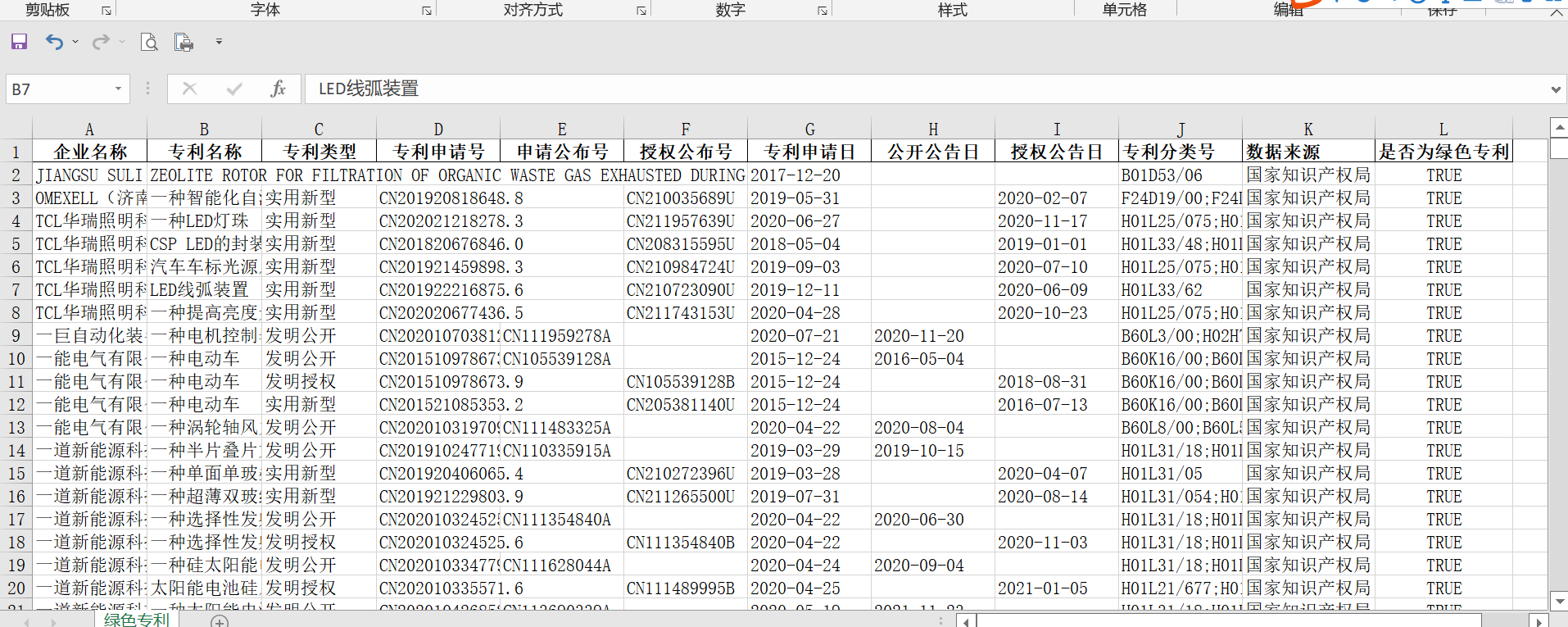Click vertical scrollbar up arrow

tap(1560, 127)
